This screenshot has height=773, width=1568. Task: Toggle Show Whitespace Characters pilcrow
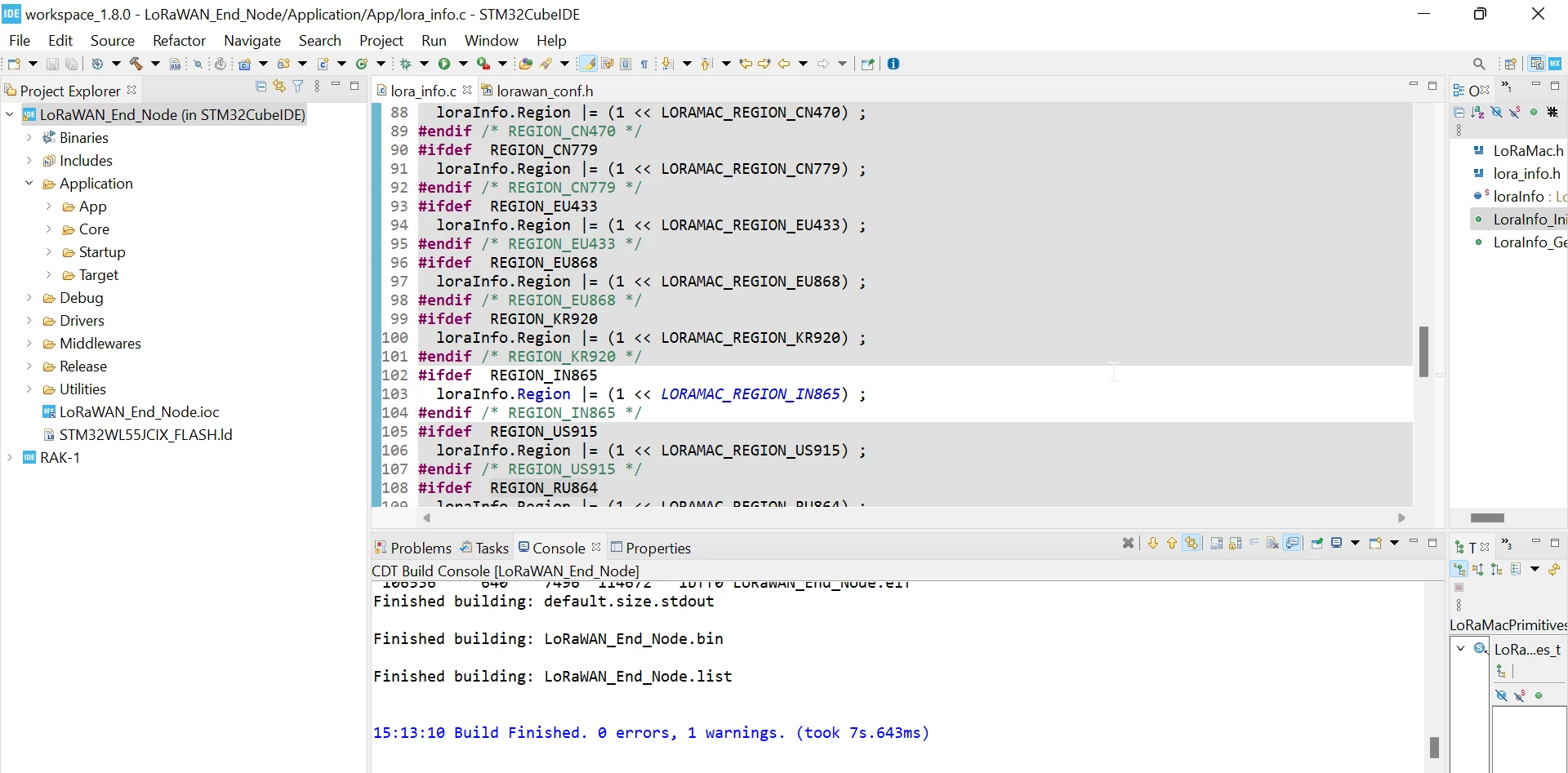pyautogui.click(x=644, y=64)
